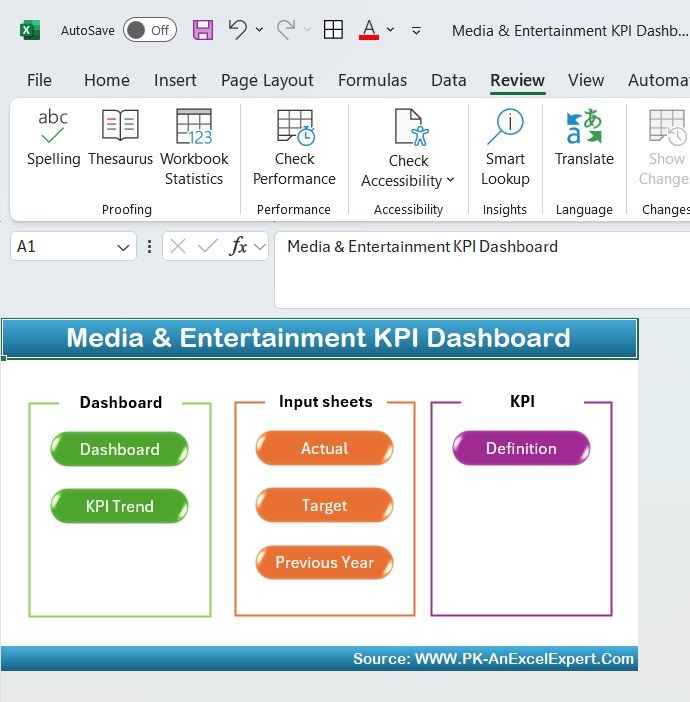Switch to the Home tab
Screen dimensions: 690x702
pyautogui.click(x=107, y=80)
